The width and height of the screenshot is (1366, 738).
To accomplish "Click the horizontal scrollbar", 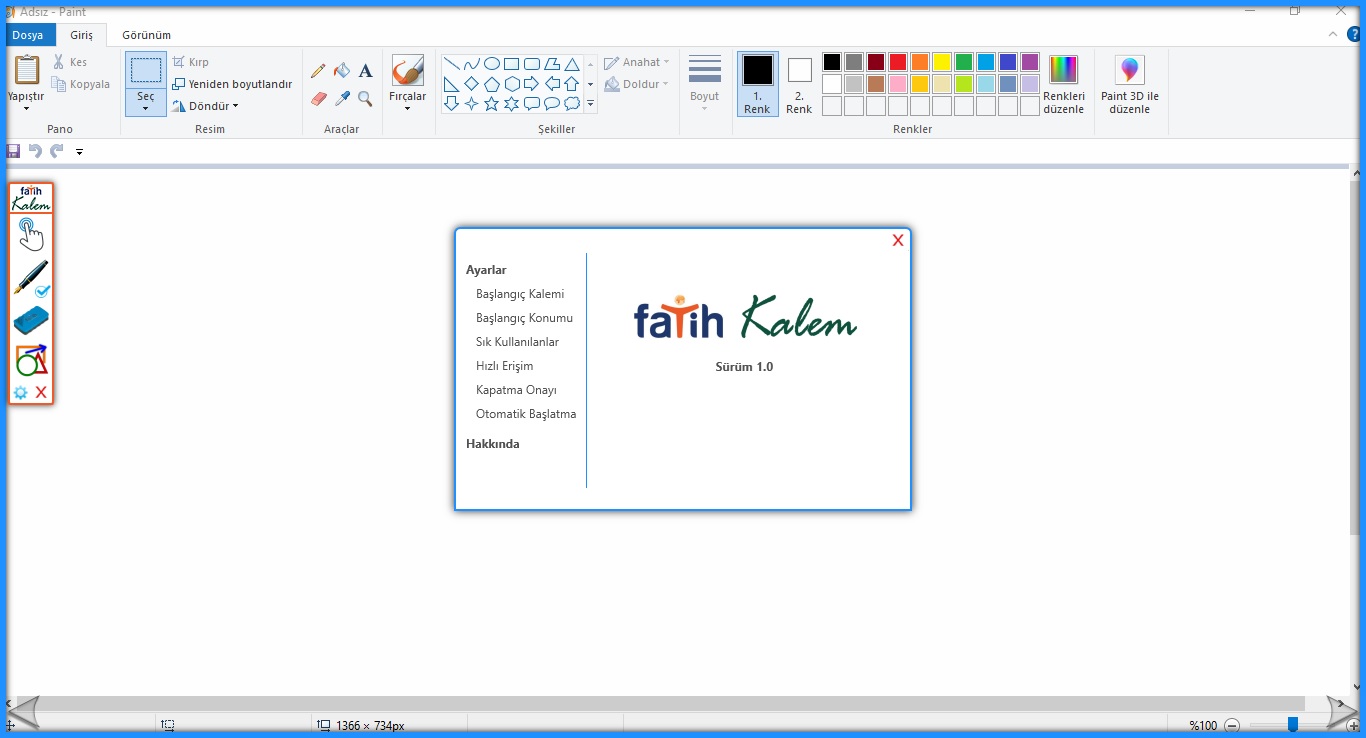I will [661, 703].
